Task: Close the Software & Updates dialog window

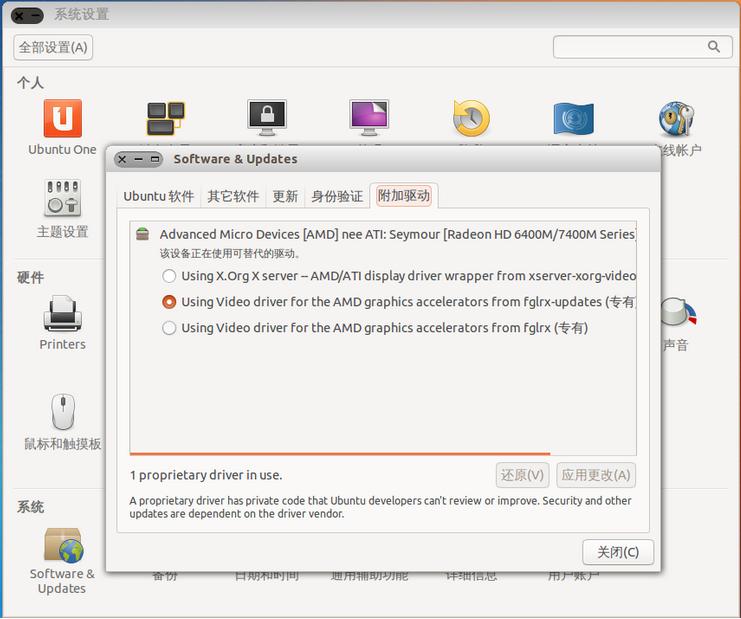Action: pyautogui.click(x=122, y=159)
